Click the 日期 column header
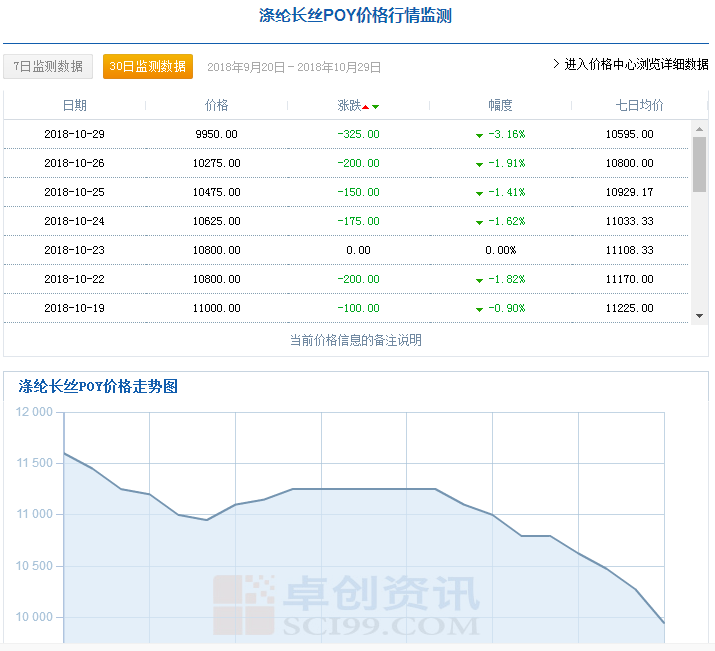The width and height of the screenshot is (715, 651). 74,105
